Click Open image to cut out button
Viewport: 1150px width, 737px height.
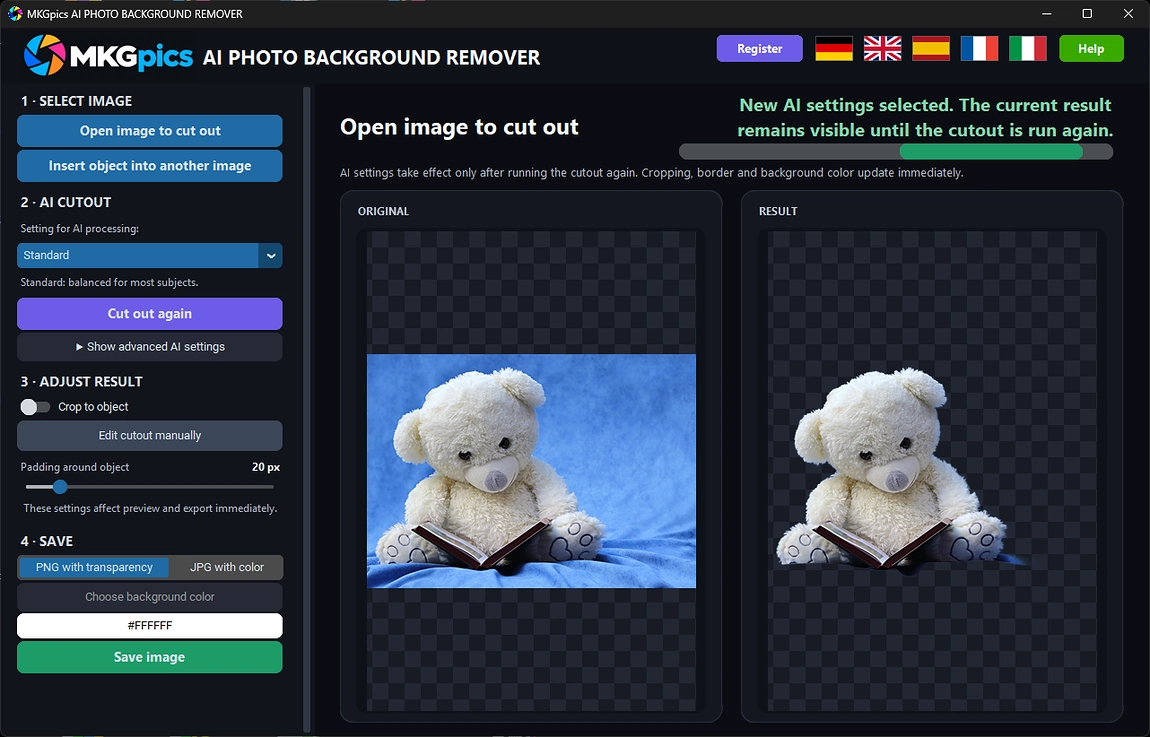[150, 131]
